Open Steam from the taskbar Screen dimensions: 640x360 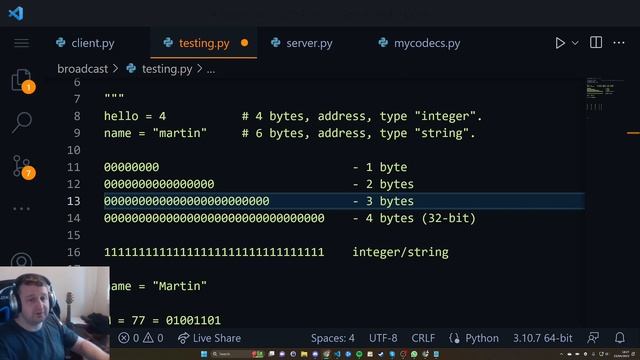[x=381, y=354]
